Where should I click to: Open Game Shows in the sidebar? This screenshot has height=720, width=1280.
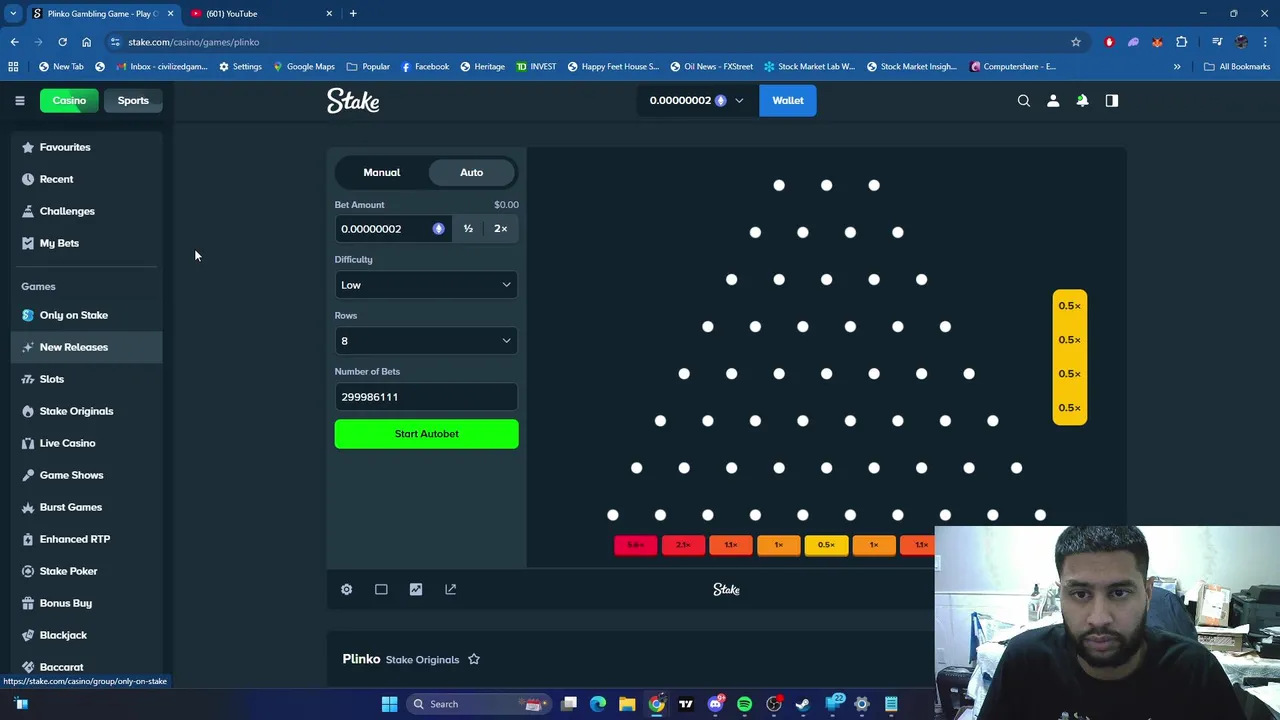tap(86, 475)
